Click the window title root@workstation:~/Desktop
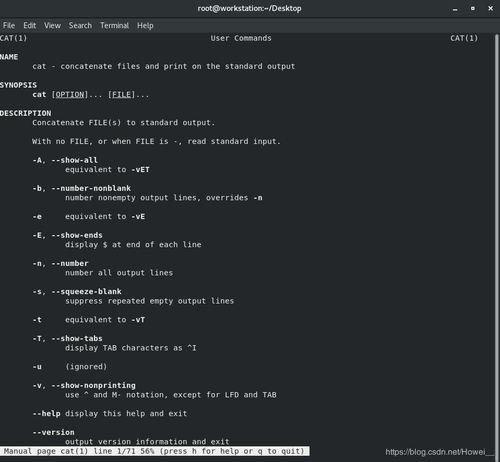The height and width of the screenshot is (462, 500). click(x=249, y=9)
